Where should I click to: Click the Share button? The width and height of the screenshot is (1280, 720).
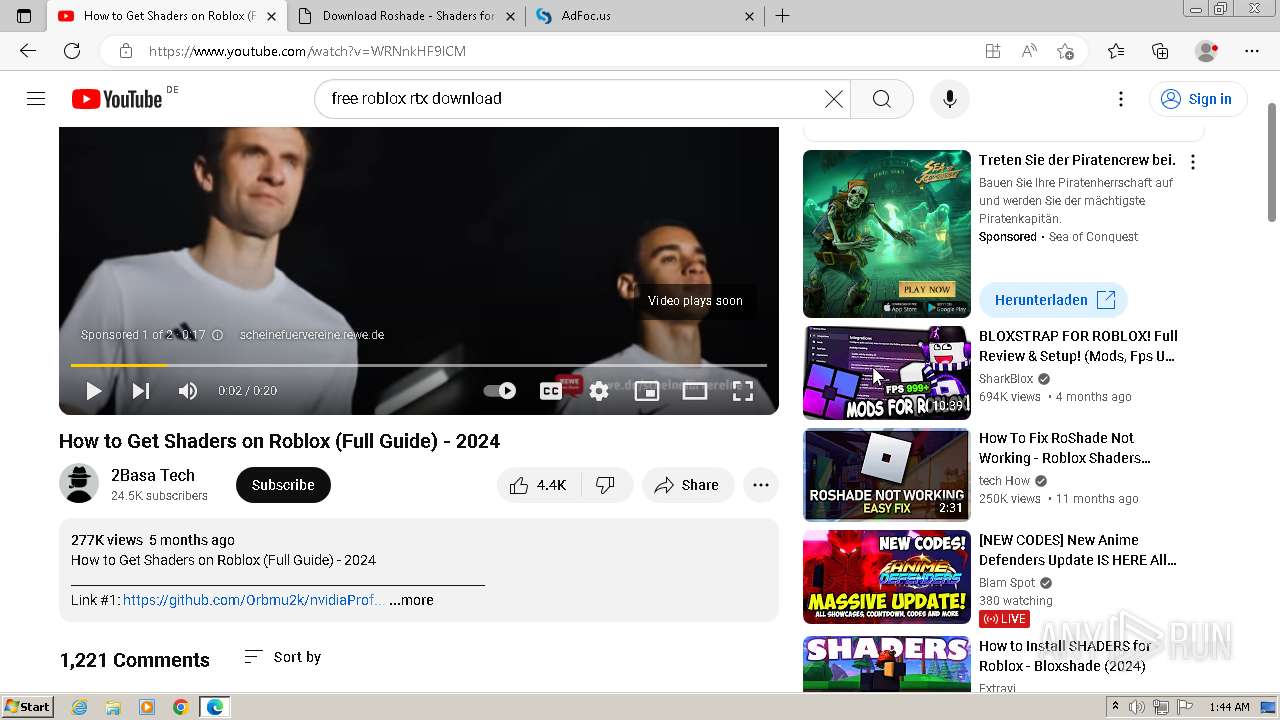(x=687, y=485)
